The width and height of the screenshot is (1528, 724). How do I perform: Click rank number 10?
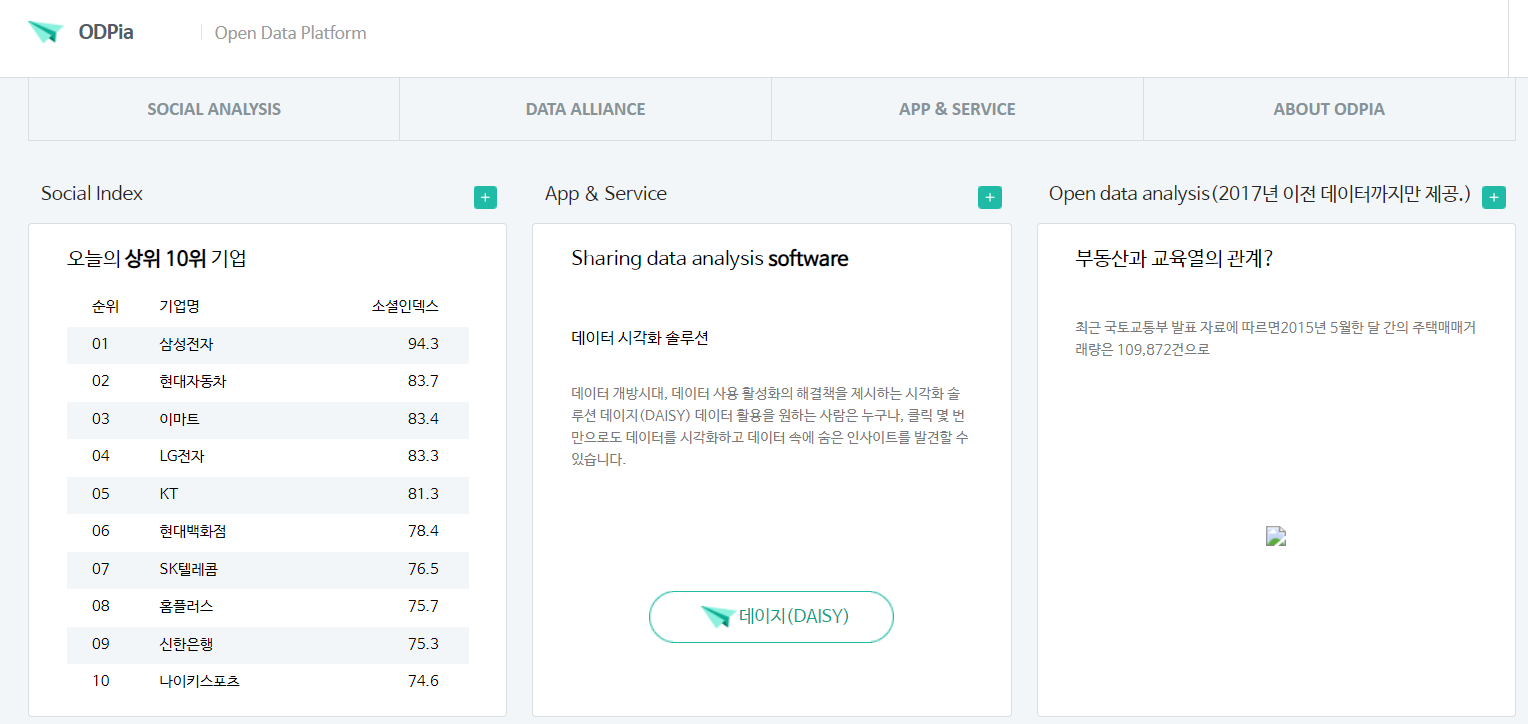[x=100, y=681]
